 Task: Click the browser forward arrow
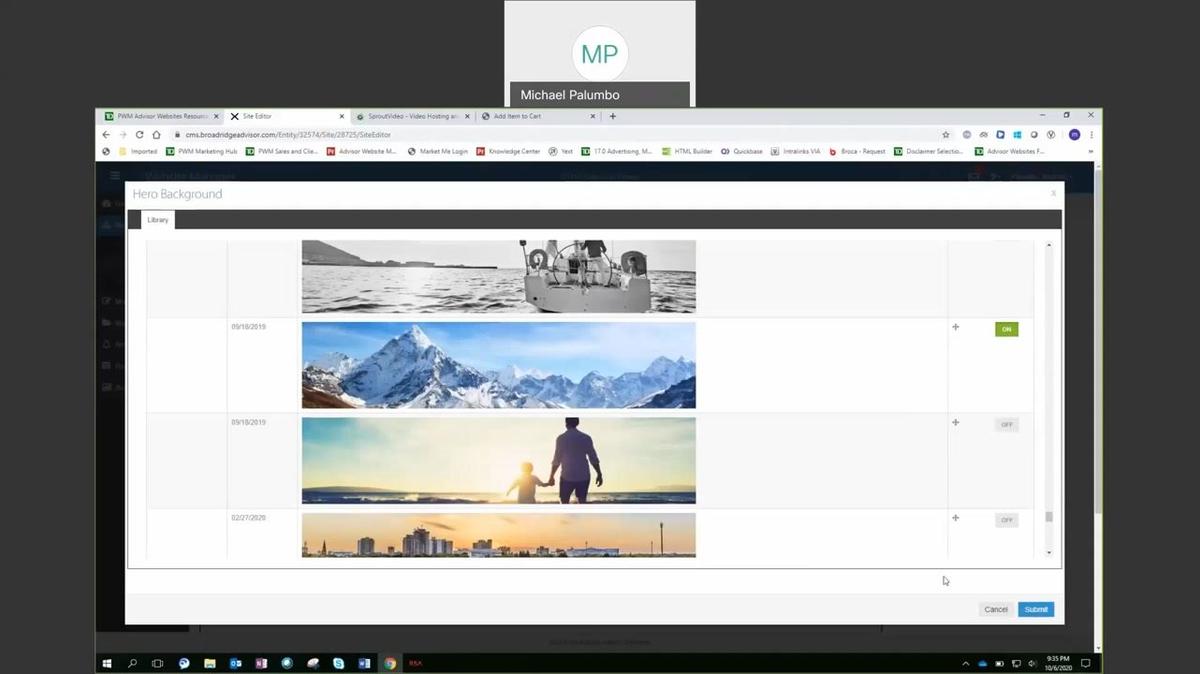pos(123,134)
